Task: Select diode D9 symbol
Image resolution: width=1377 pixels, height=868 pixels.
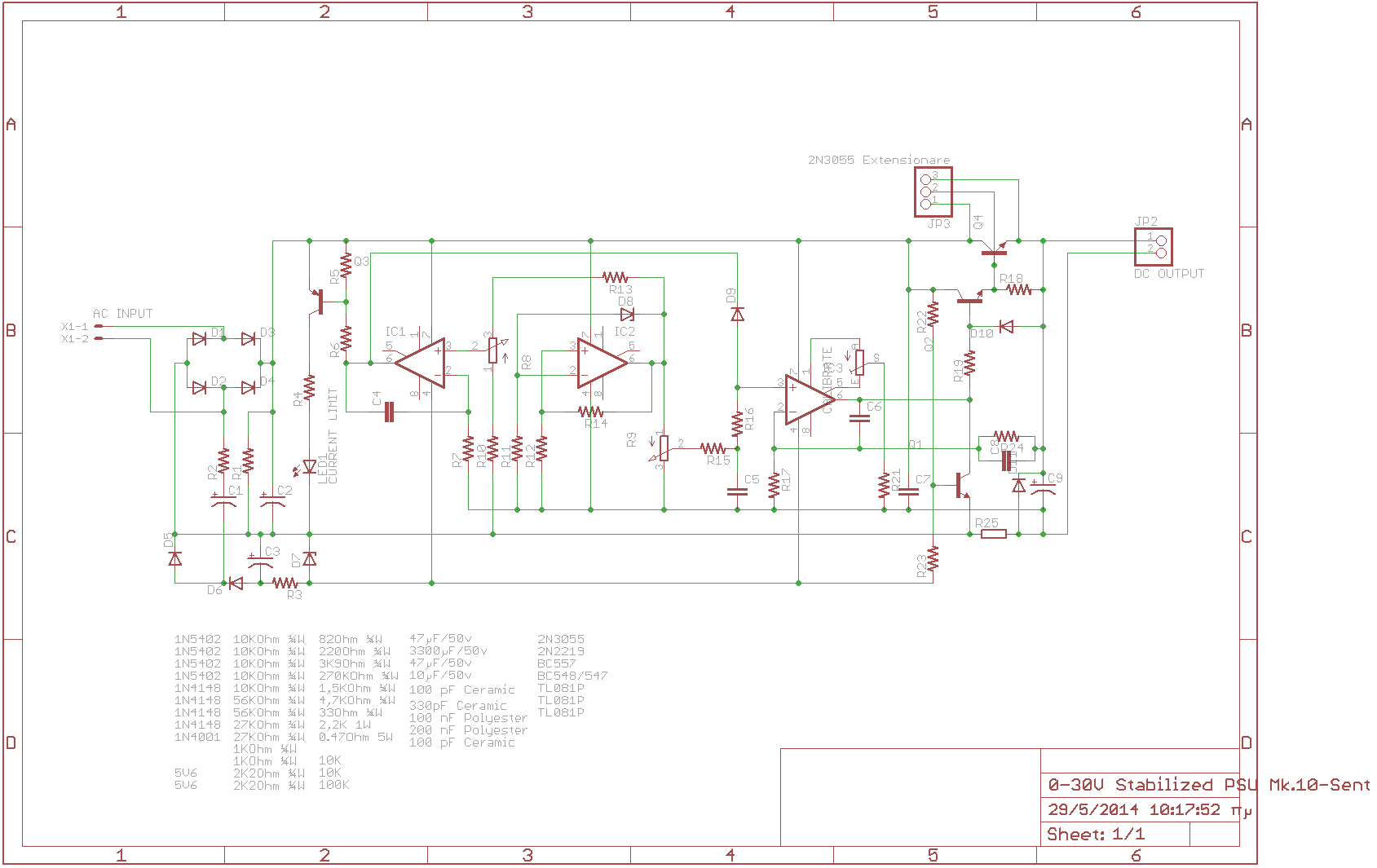Action: pyautogui.click(x=737, y=314)
